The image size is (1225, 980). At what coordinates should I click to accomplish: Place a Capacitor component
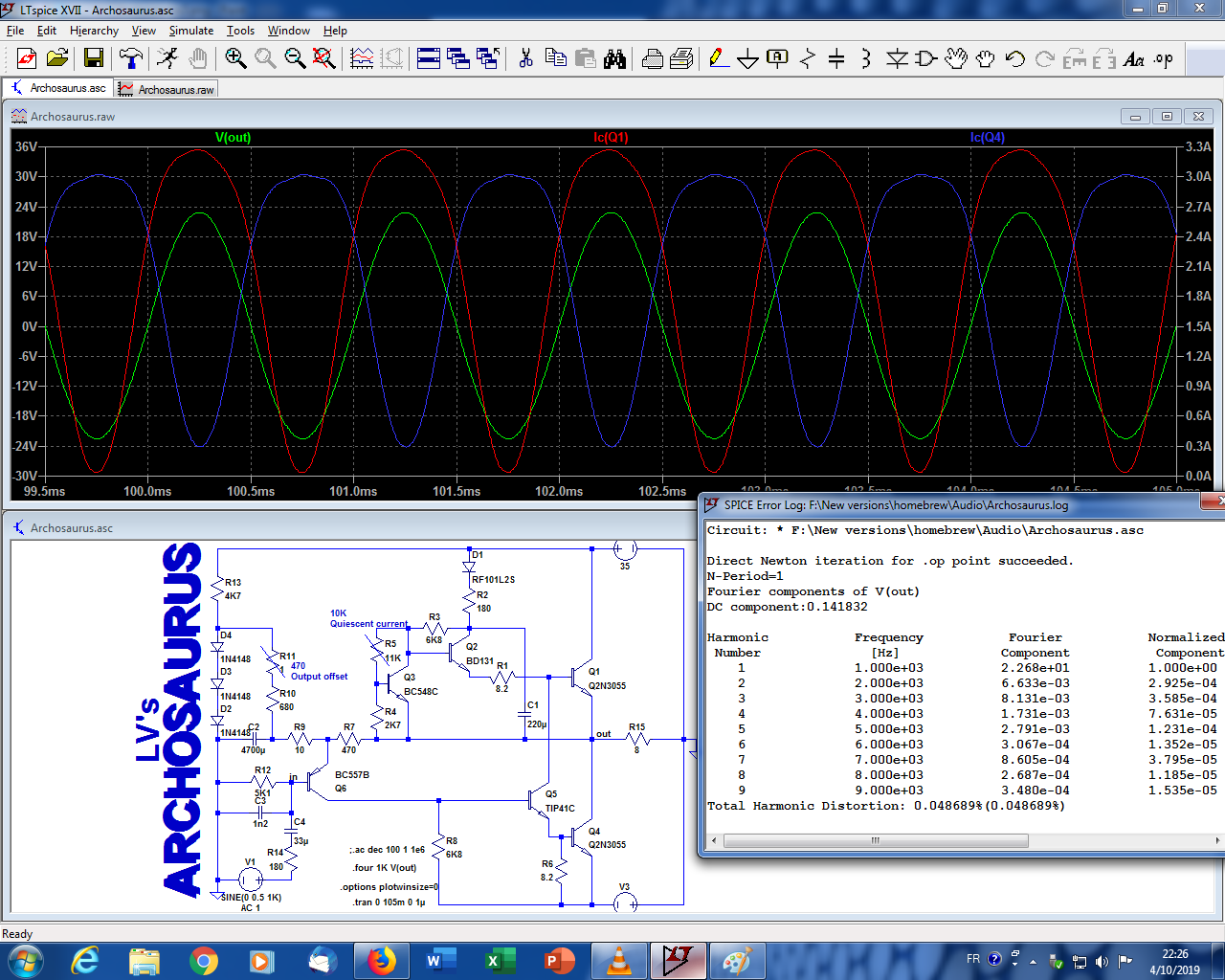pos(836,59)
